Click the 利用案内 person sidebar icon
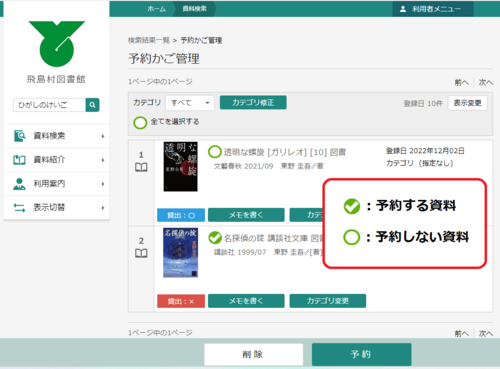The width and height of the screenshot is (500, 369). 19,184
